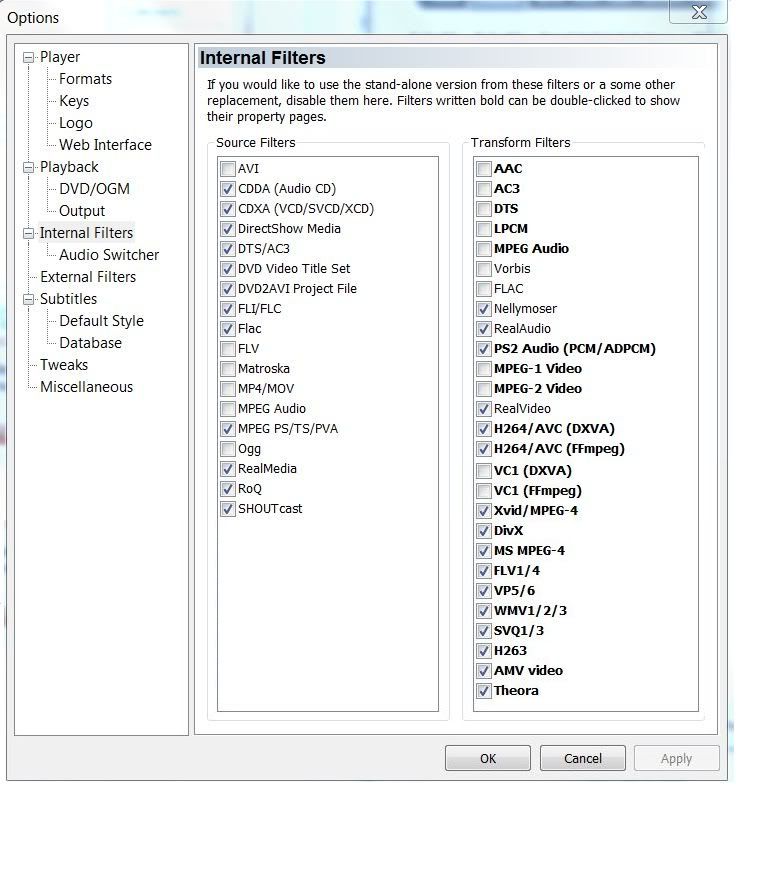Screen dimensions: 777x873
Task: Collapse the Playback tree node
Action: 29,168
